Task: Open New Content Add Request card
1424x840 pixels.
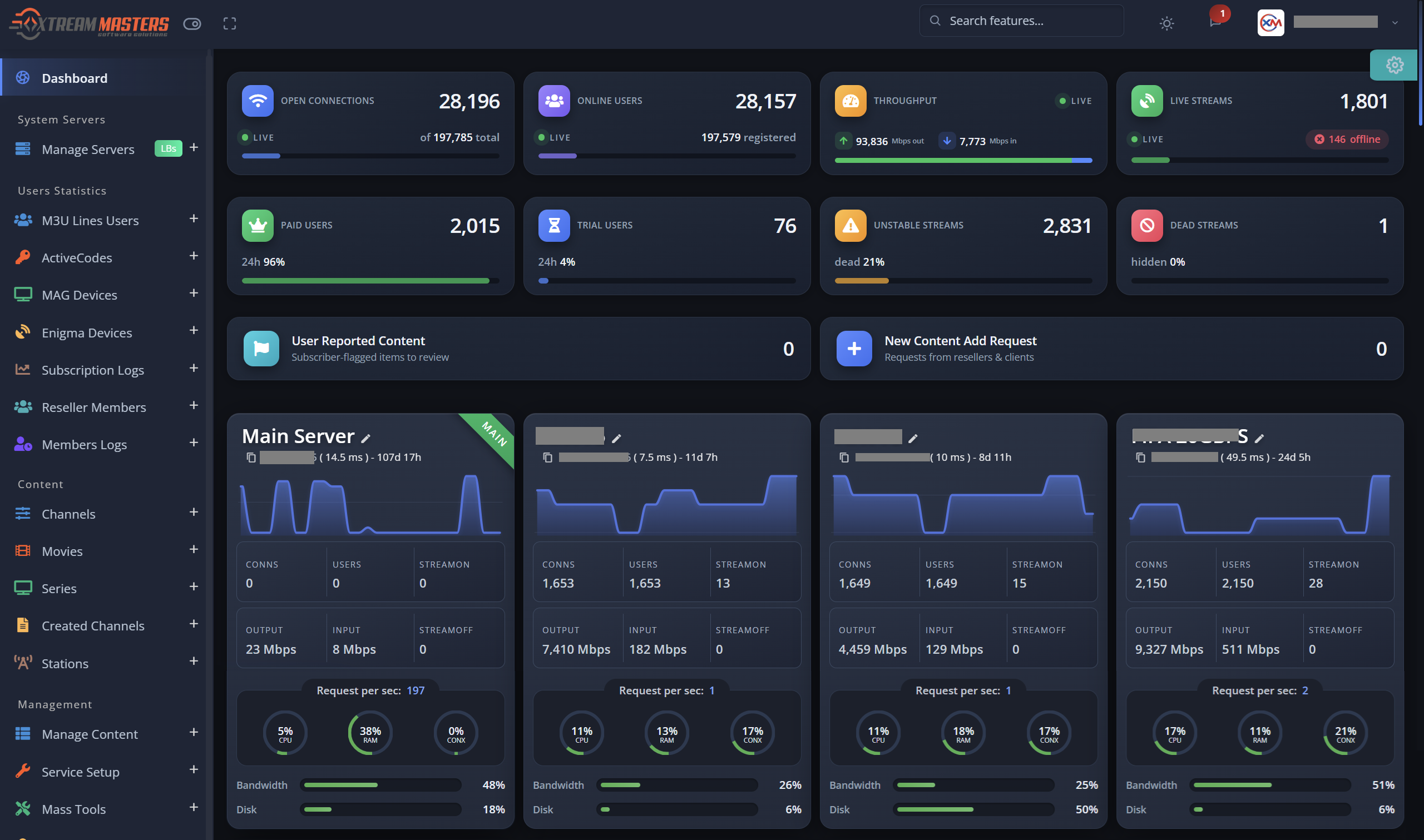Action: pyautogui.click(x=1111, y=349)
